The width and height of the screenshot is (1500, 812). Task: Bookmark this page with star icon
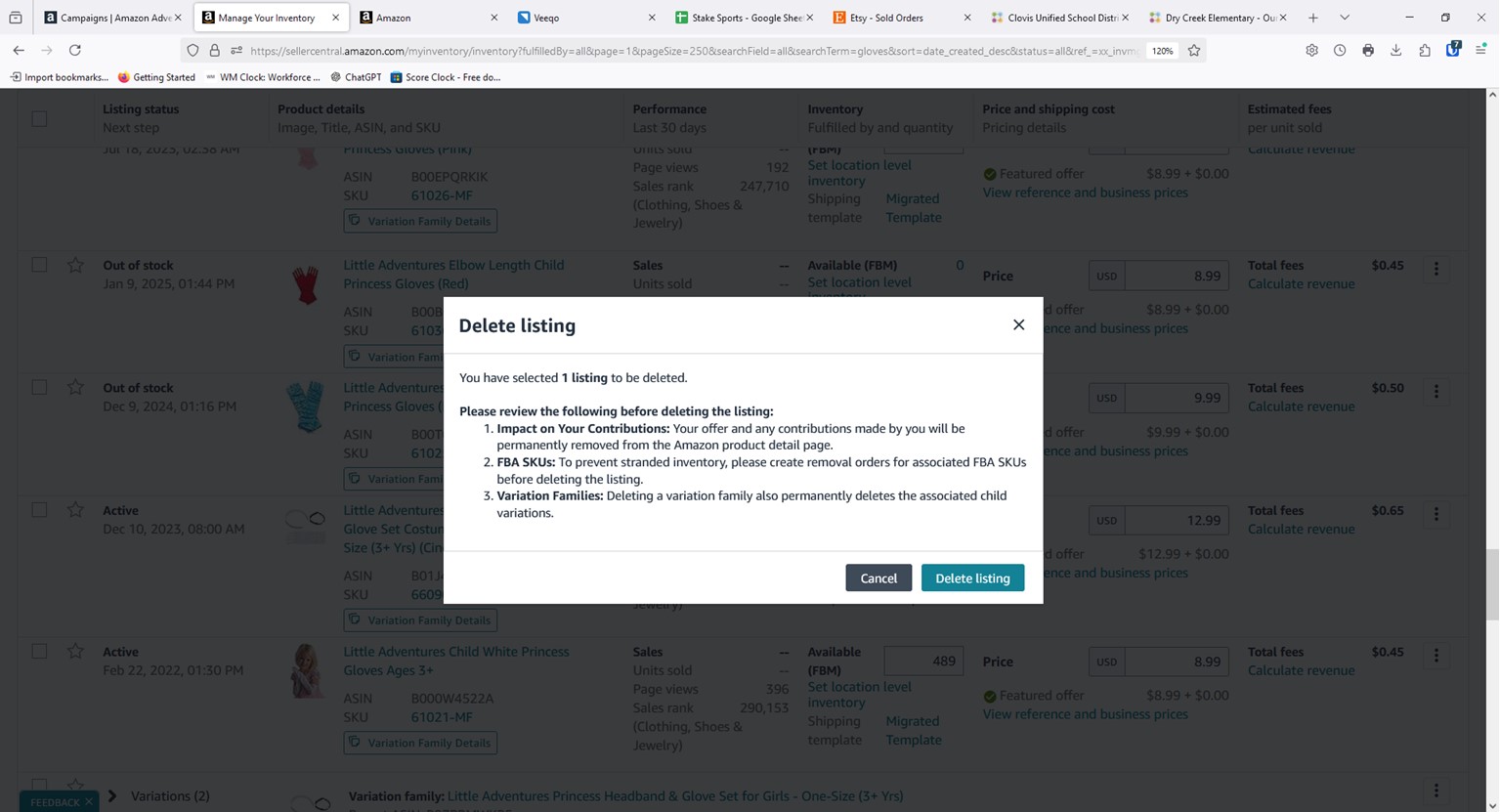pos(1194,50)
